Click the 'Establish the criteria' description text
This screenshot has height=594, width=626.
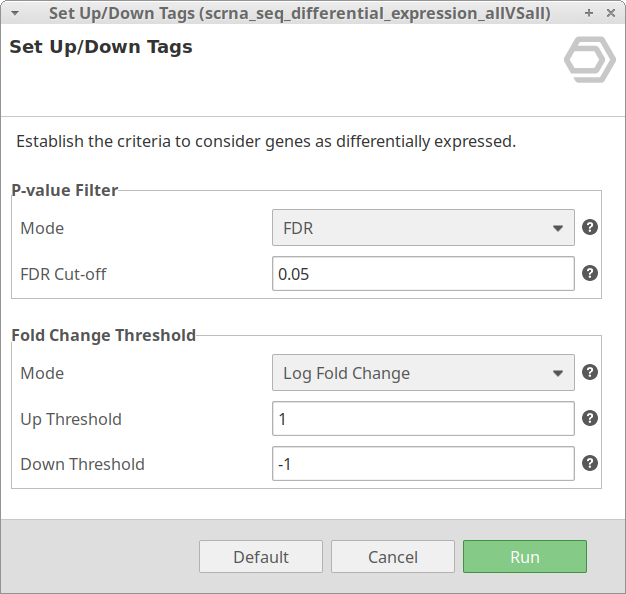(266, 141)
